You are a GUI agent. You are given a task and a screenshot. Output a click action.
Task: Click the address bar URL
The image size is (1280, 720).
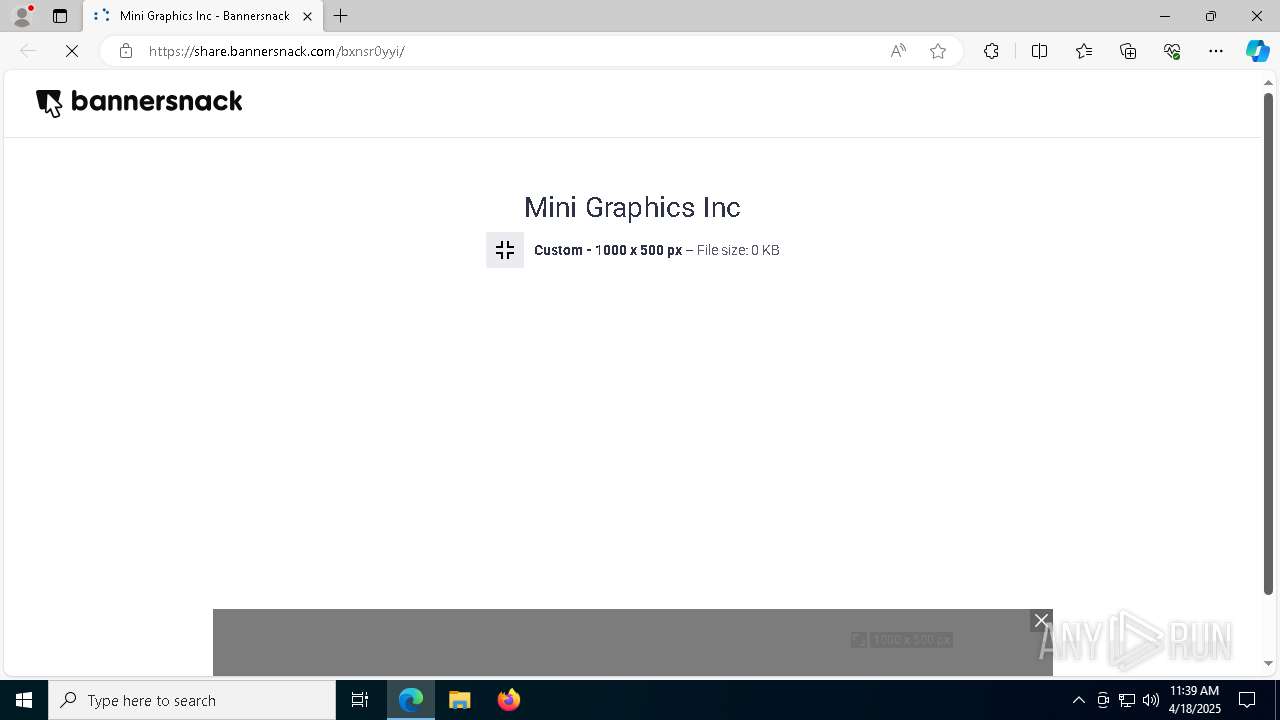pos(277,51)
